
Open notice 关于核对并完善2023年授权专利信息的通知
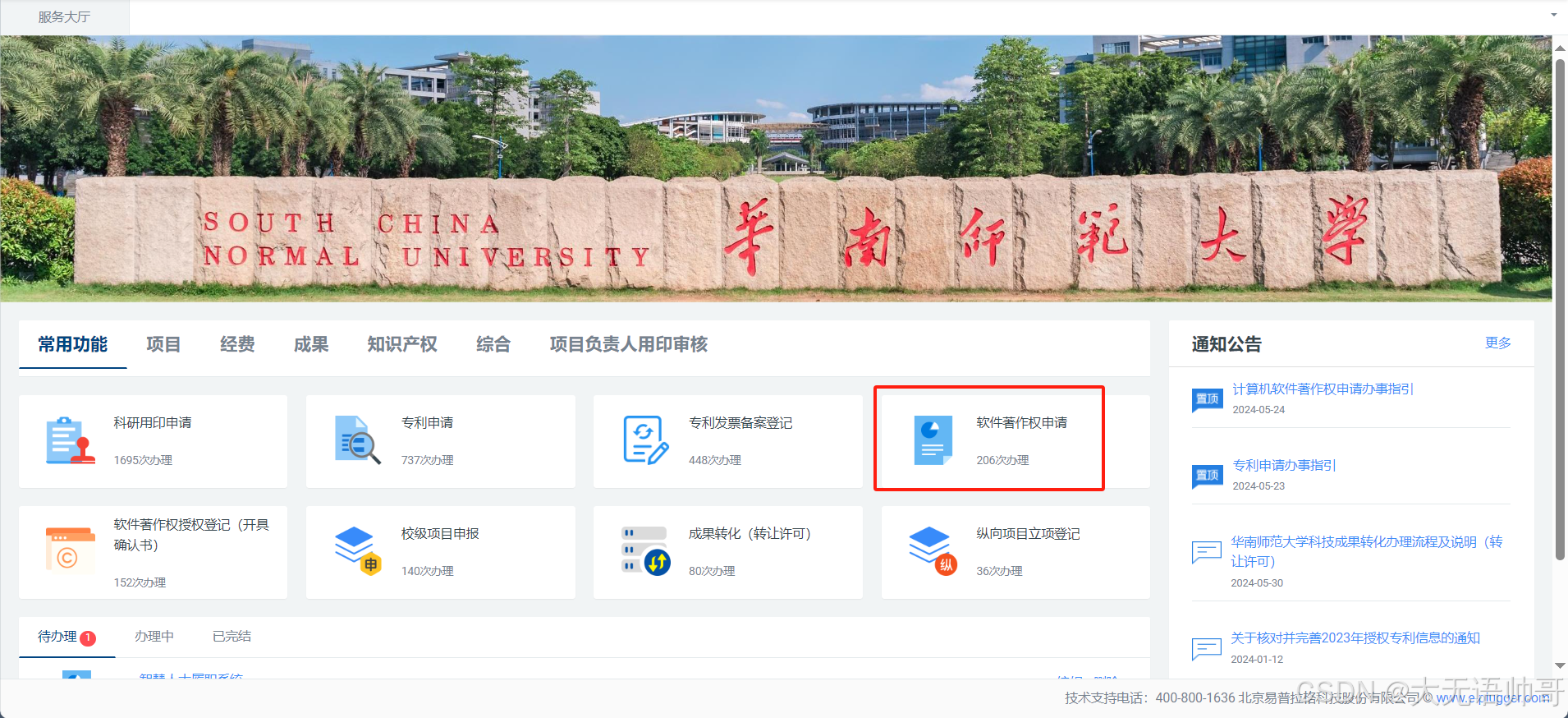(1355, 637)
